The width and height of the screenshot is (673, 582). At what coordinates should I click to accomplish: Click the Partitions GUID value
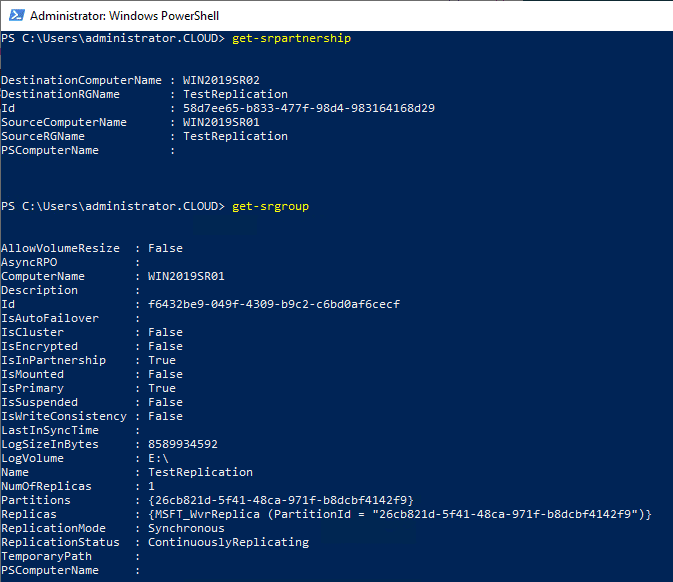[x=280, y=500]
